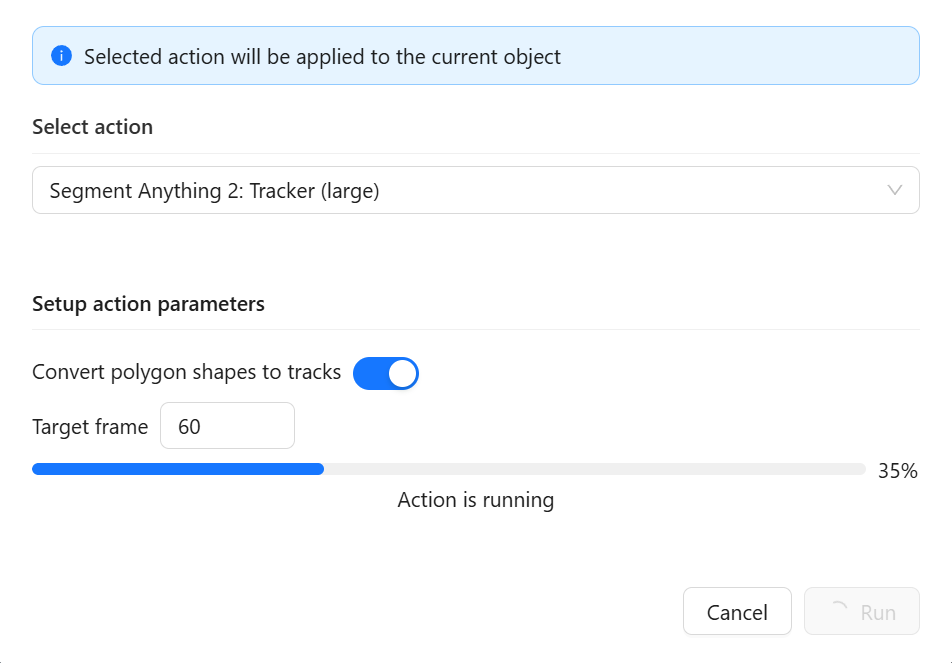Click the disabled Run button label
The width and height of the screenshot is (952, 663).
(x=878, y=613)
